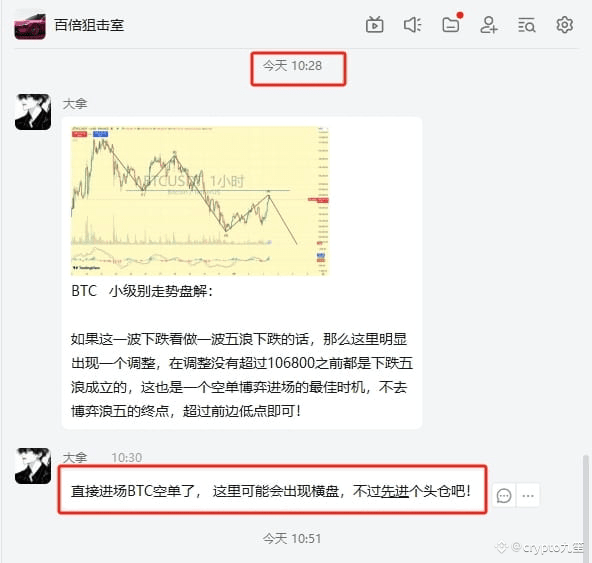
Task: Open the group files folder icon
Action: point(451,25)
